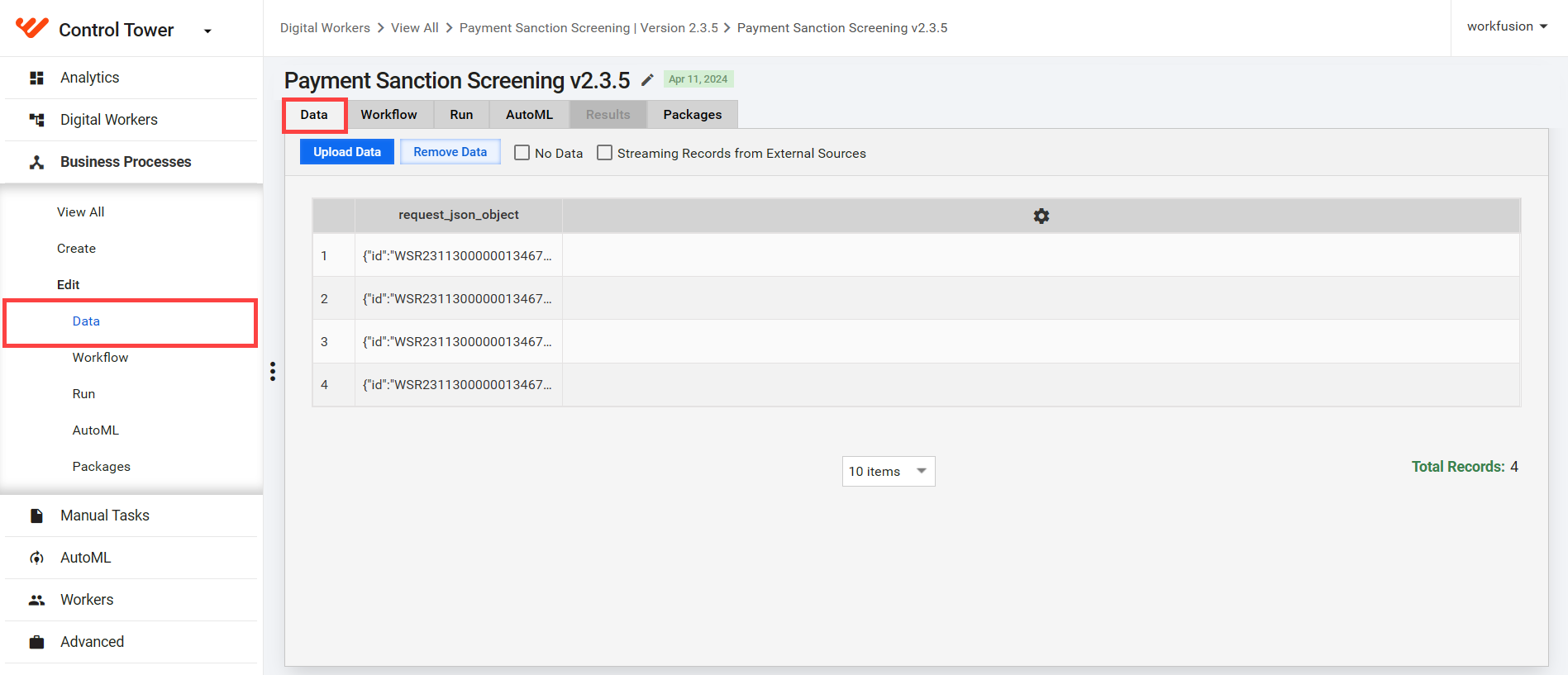Open the 10 items page size dropdown
1568x675 pixels.
point(889,472)
